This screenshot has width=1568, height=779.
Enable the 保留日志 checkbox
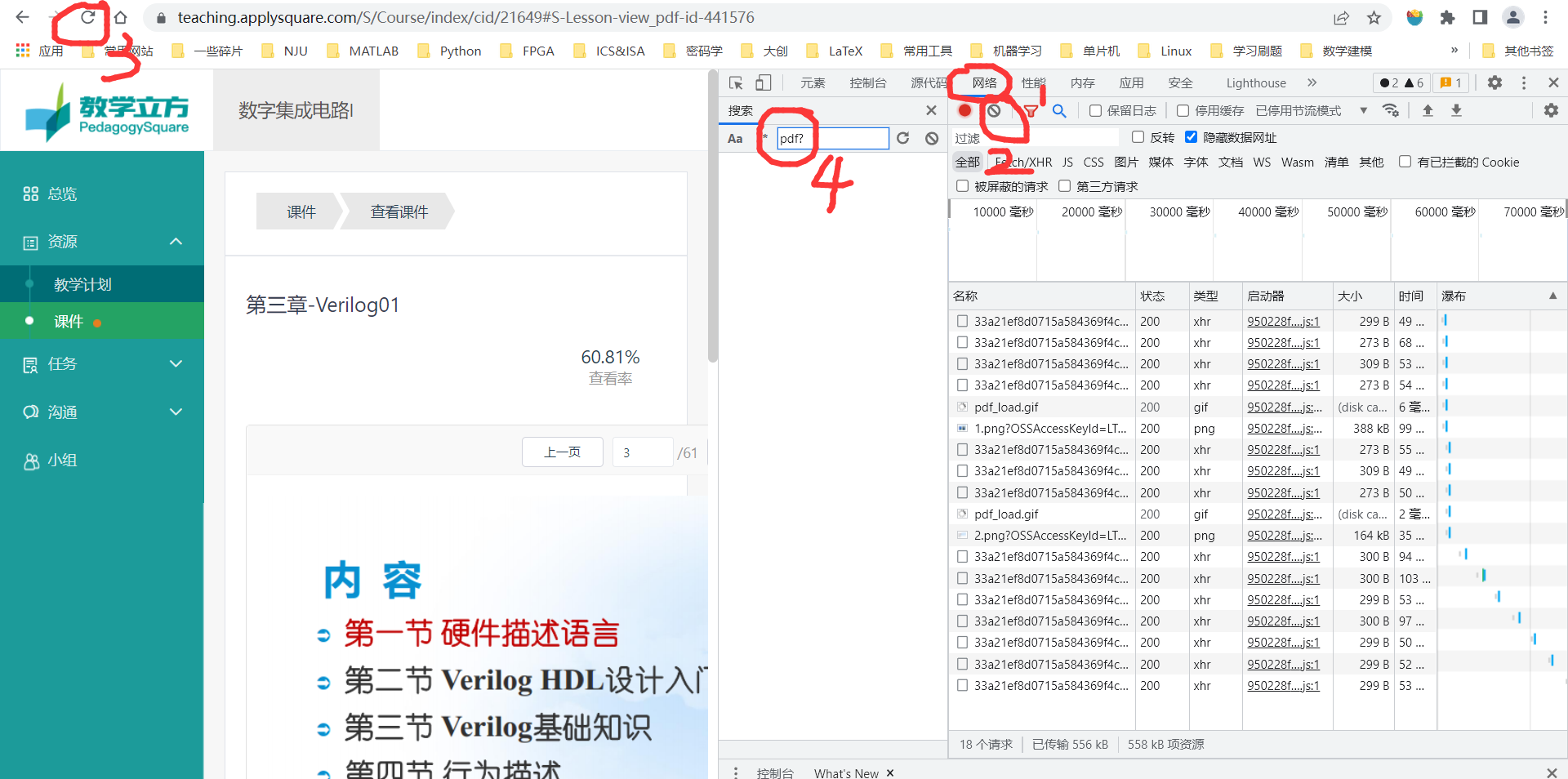coord(1096,110)
